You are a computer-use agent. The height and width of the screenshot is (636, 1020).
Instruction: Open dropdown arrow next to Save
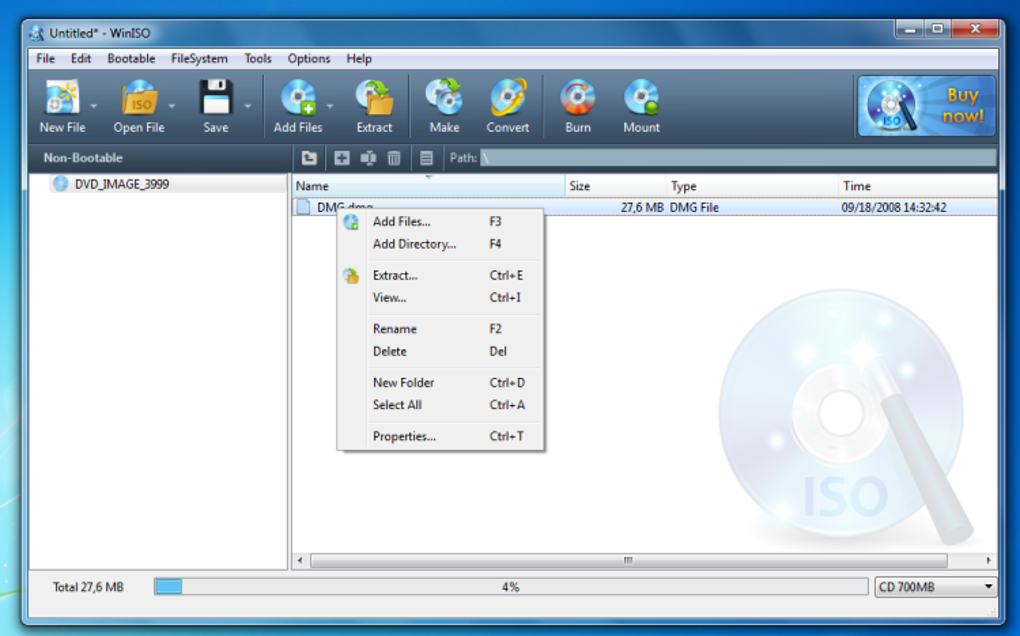coord(247,106)
